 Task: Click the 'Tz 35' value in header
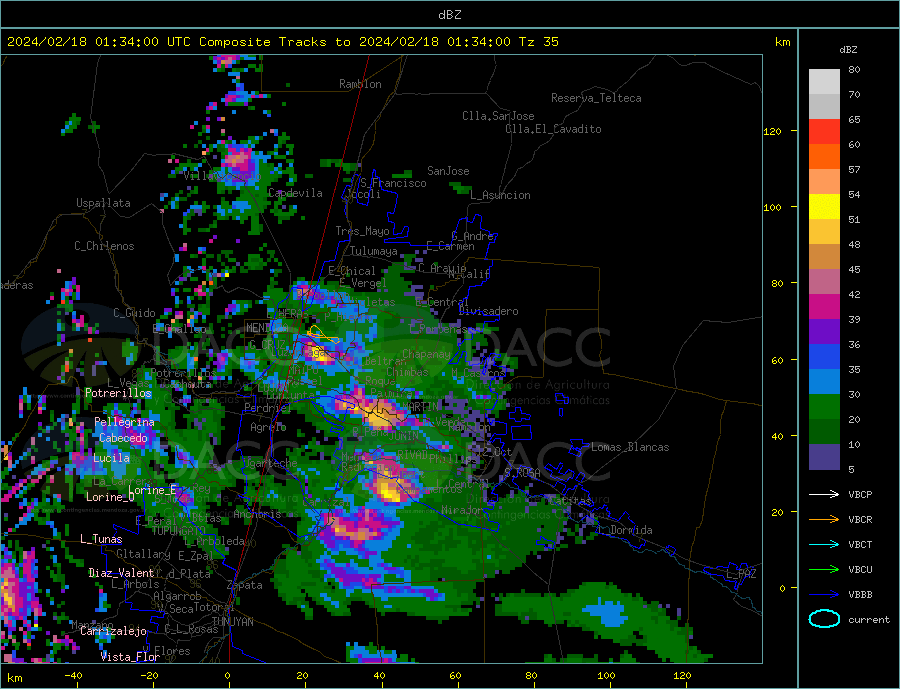[x=538, y=41]
